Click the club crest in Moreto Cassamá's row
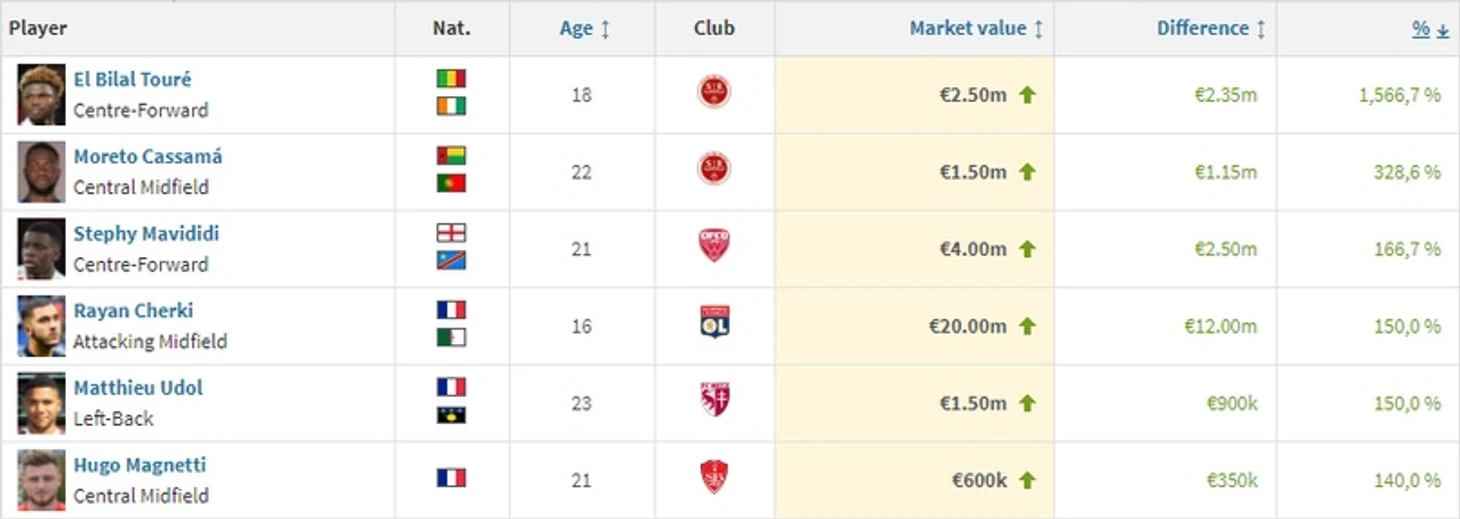Viewport: 1460px width, 519px height. (x=714, y=169)
